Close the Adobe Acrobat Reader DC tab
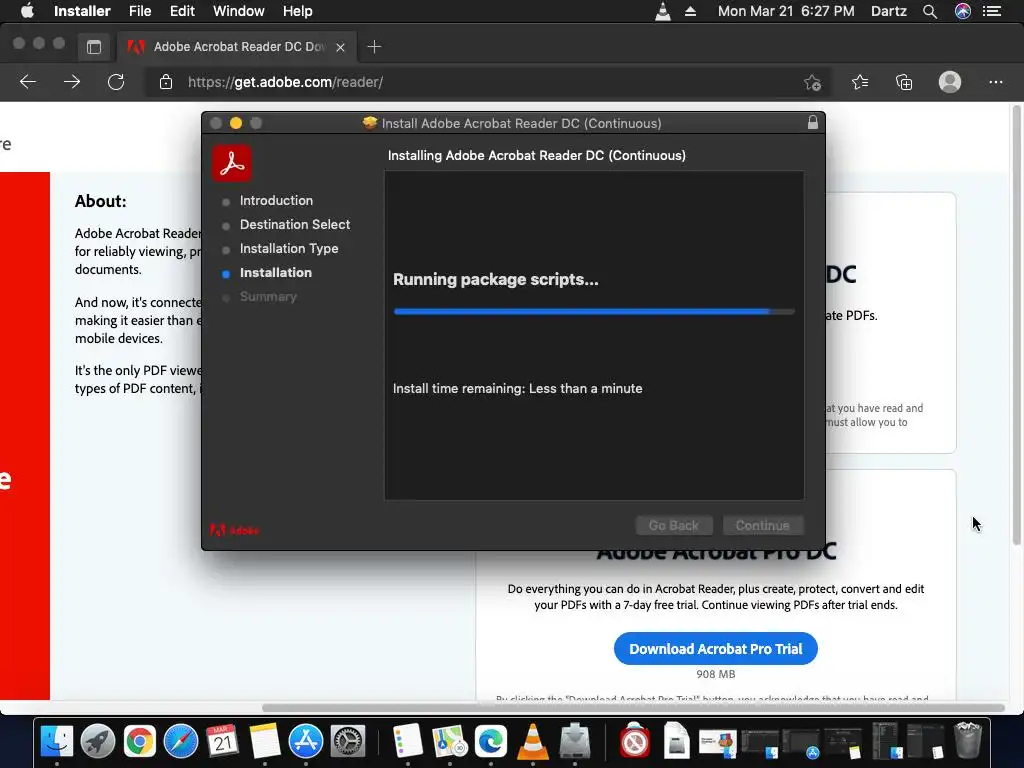The width and height of the screenshot is (1024, 768). click(x=340, y=47)
